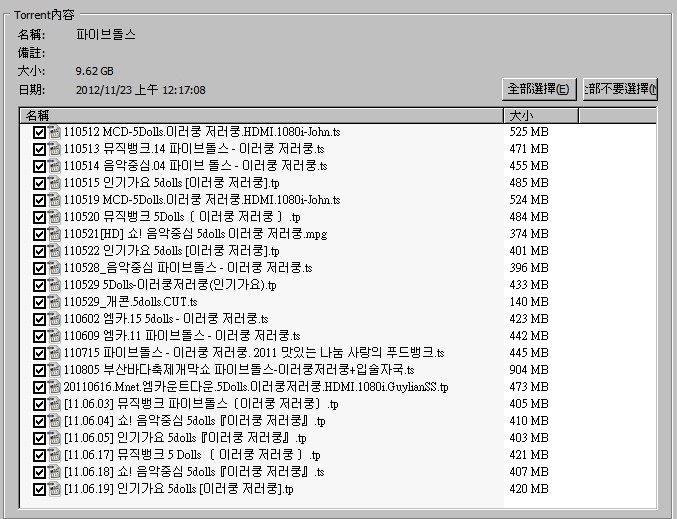677x519 pixels.
Task: Click the file icon of 110520 row
Action: pyautogui.click(x=54, y=217)
